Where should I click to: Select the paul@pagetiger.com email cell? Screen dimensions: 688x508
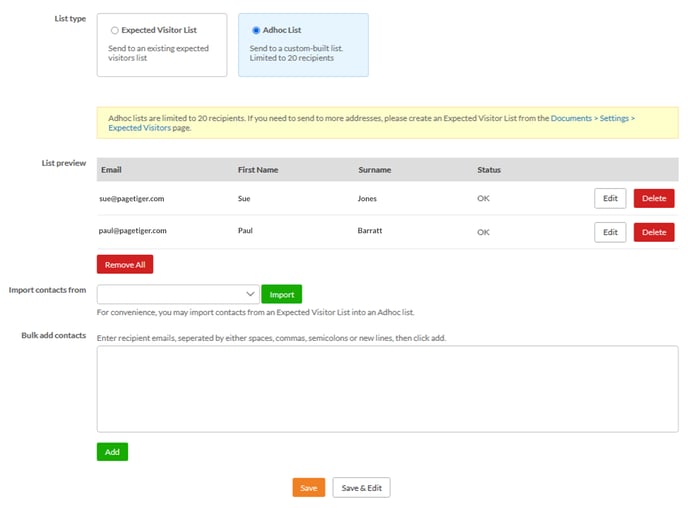pos(133,231)
